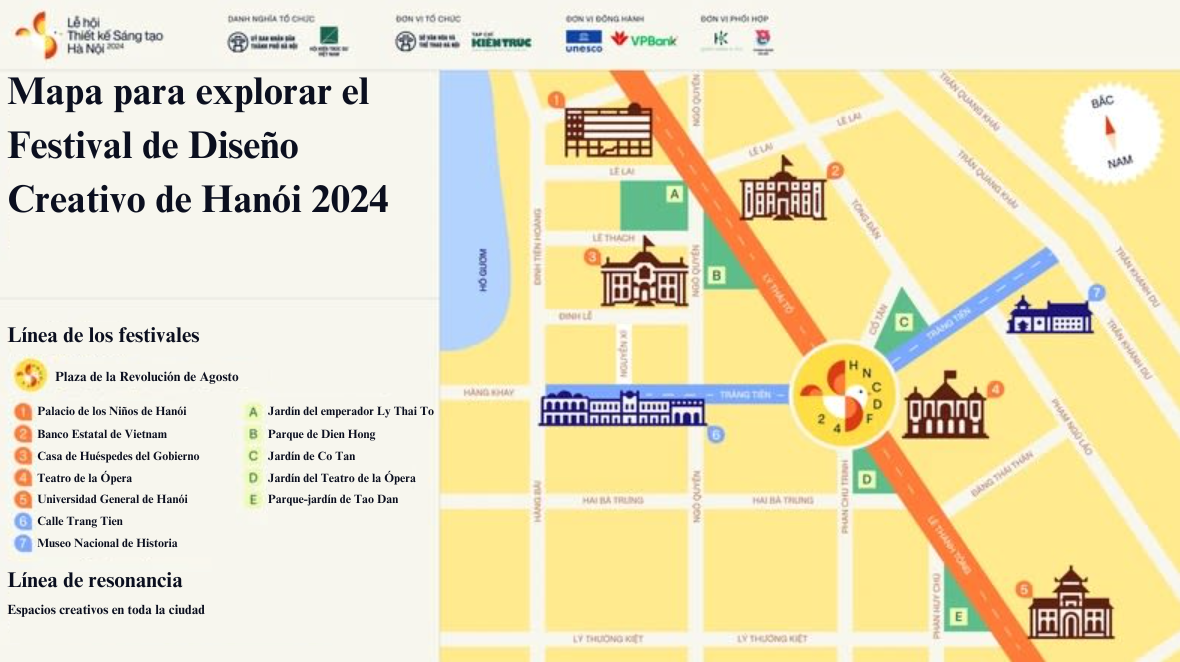Image resolution: width=1180 pixels, height=662 pixels.
Task: Select the triangular green garden C marker
Action: pyautogui.click(x=903, y=320)
